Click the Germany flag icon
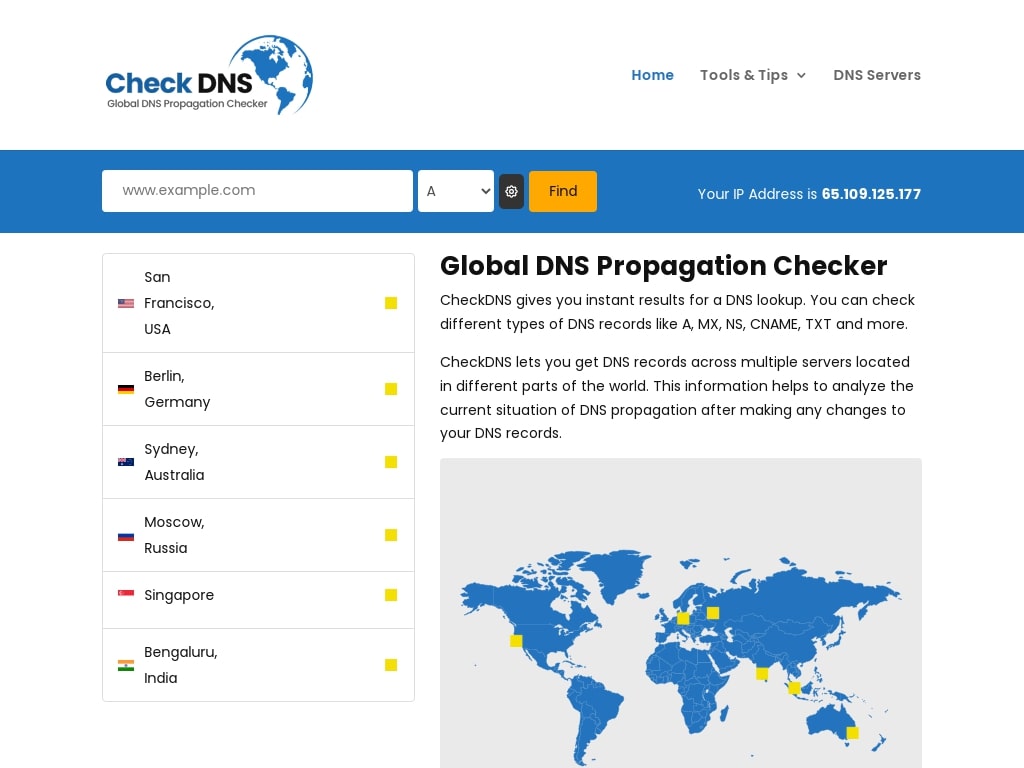 (126, 389)
